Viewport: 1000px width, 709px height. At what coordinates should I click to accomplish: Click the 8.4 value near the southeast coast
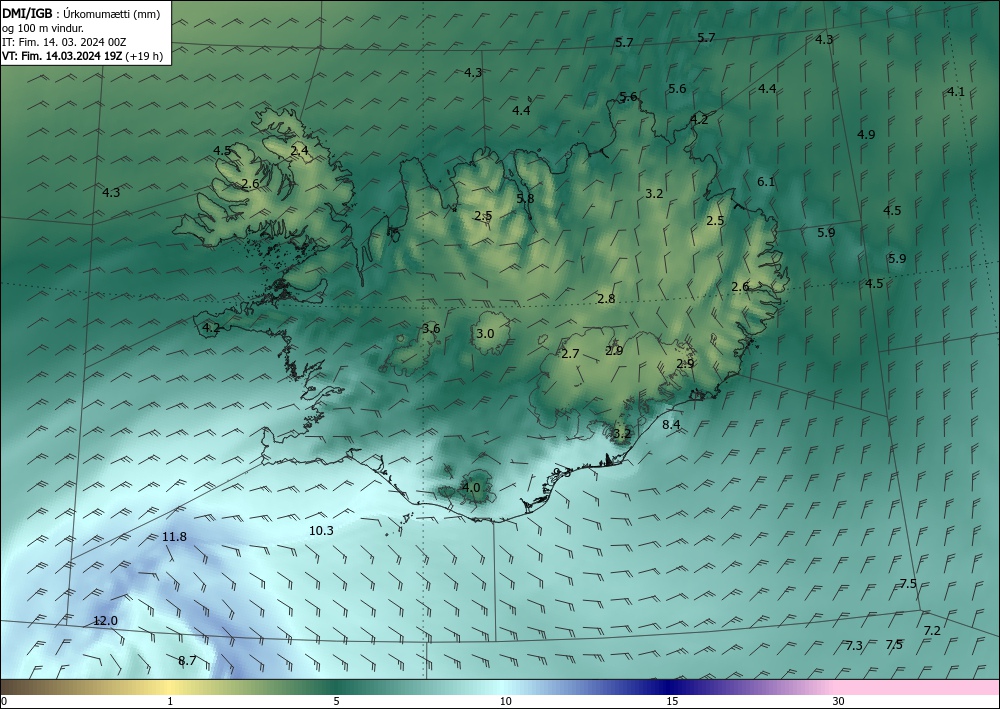pos(671,425)
